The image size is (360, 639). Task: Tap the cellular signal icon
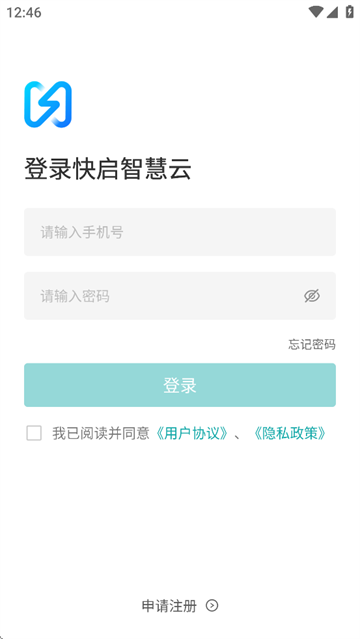(x=332, y=12)
